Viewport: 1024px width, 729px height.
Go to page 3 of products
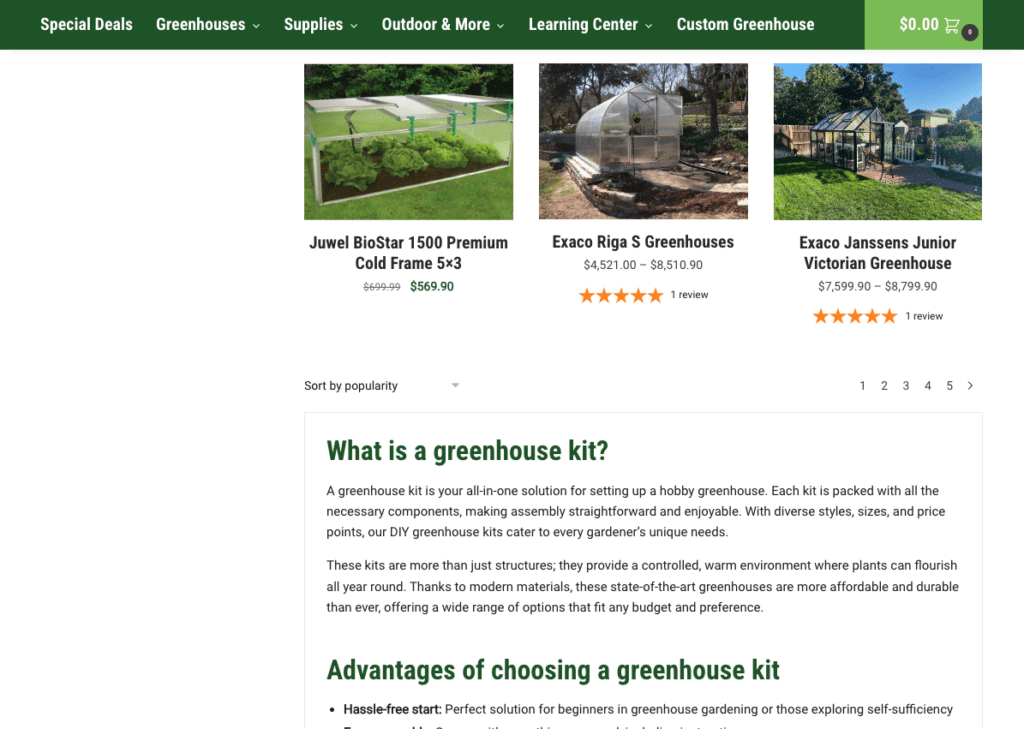pos(906,385)
